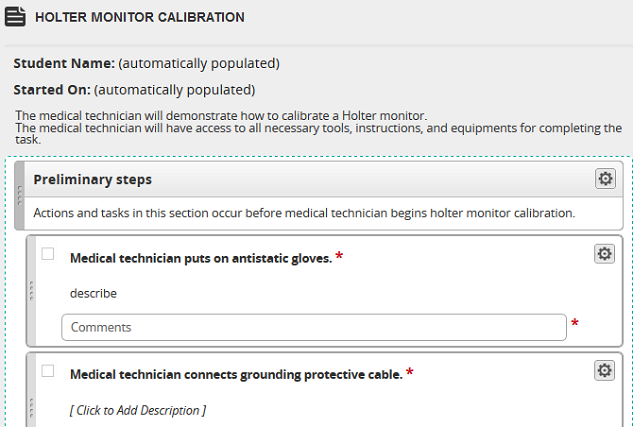
Task: Select the Preliminary steps section title
Action: point(92,179)
